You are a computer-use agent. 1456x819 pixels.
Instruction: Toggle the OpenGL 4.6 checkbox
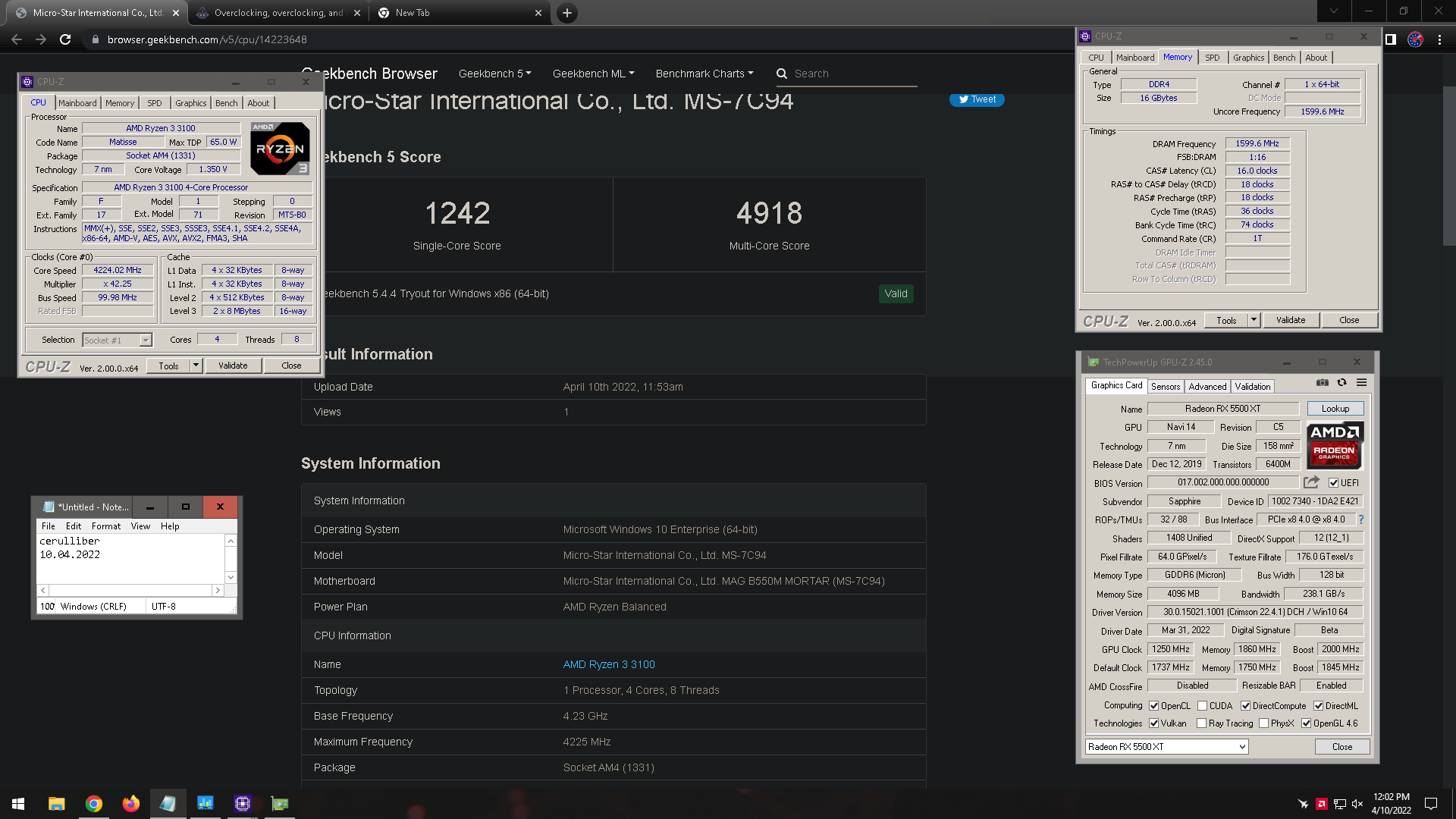pyautogui.click(x=1306, y=723)
